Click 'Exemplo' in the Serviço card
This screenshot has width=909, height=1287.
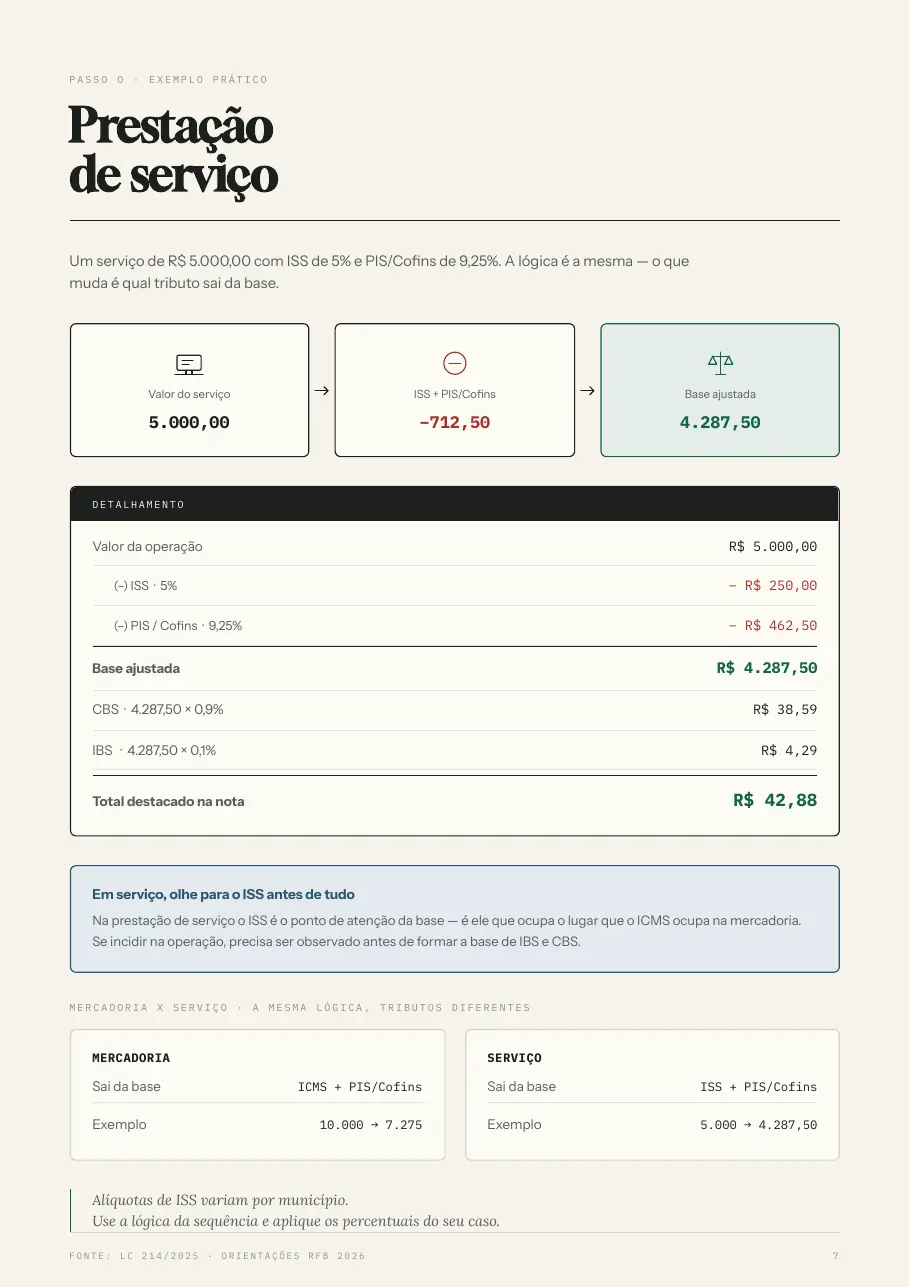coord(514,1125)
